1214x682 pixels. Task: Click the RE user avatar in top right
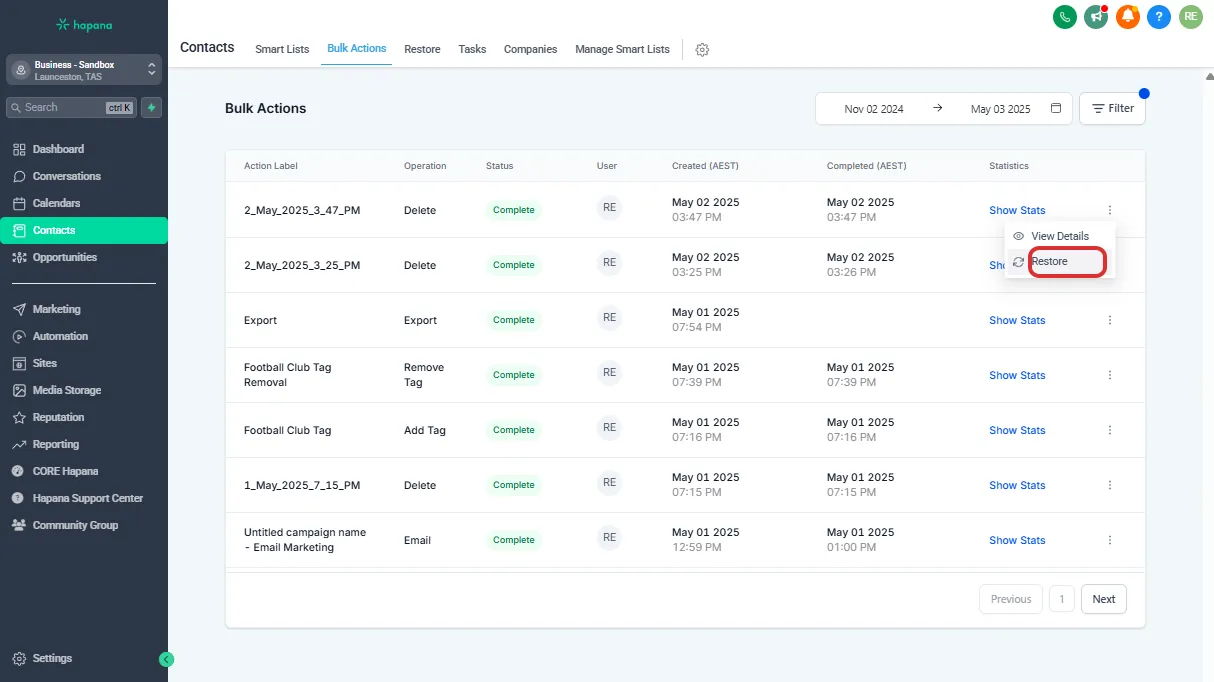pos(1190,16)
